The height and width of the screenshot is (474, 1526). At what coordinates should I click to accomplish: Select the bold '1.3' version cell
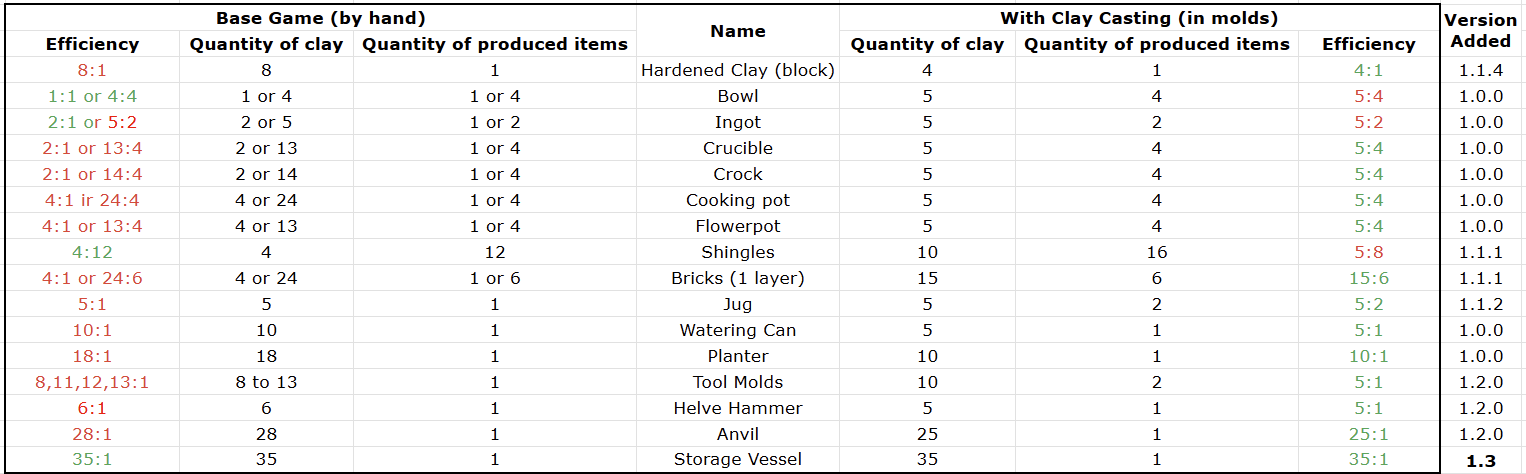pos(1480,460)
